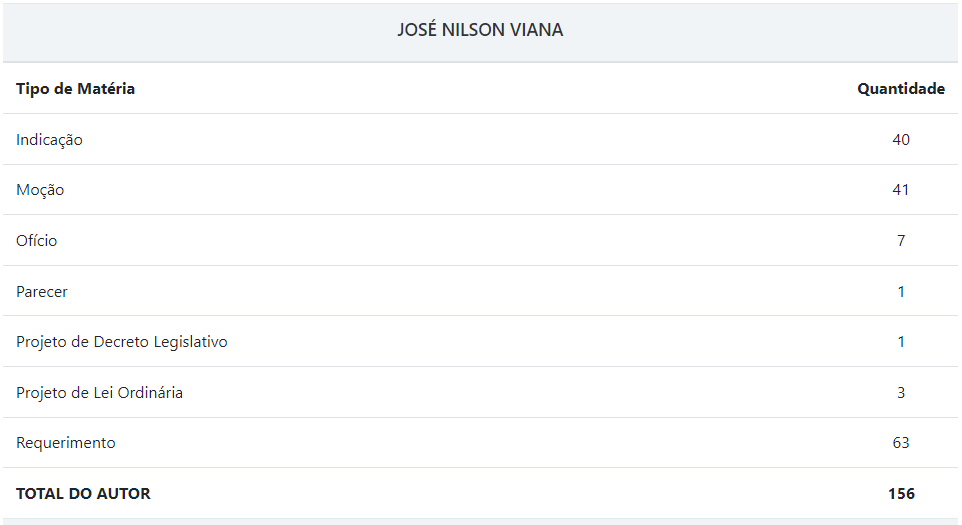
Task: Select the Ofício row label
Action: [36, 240]
